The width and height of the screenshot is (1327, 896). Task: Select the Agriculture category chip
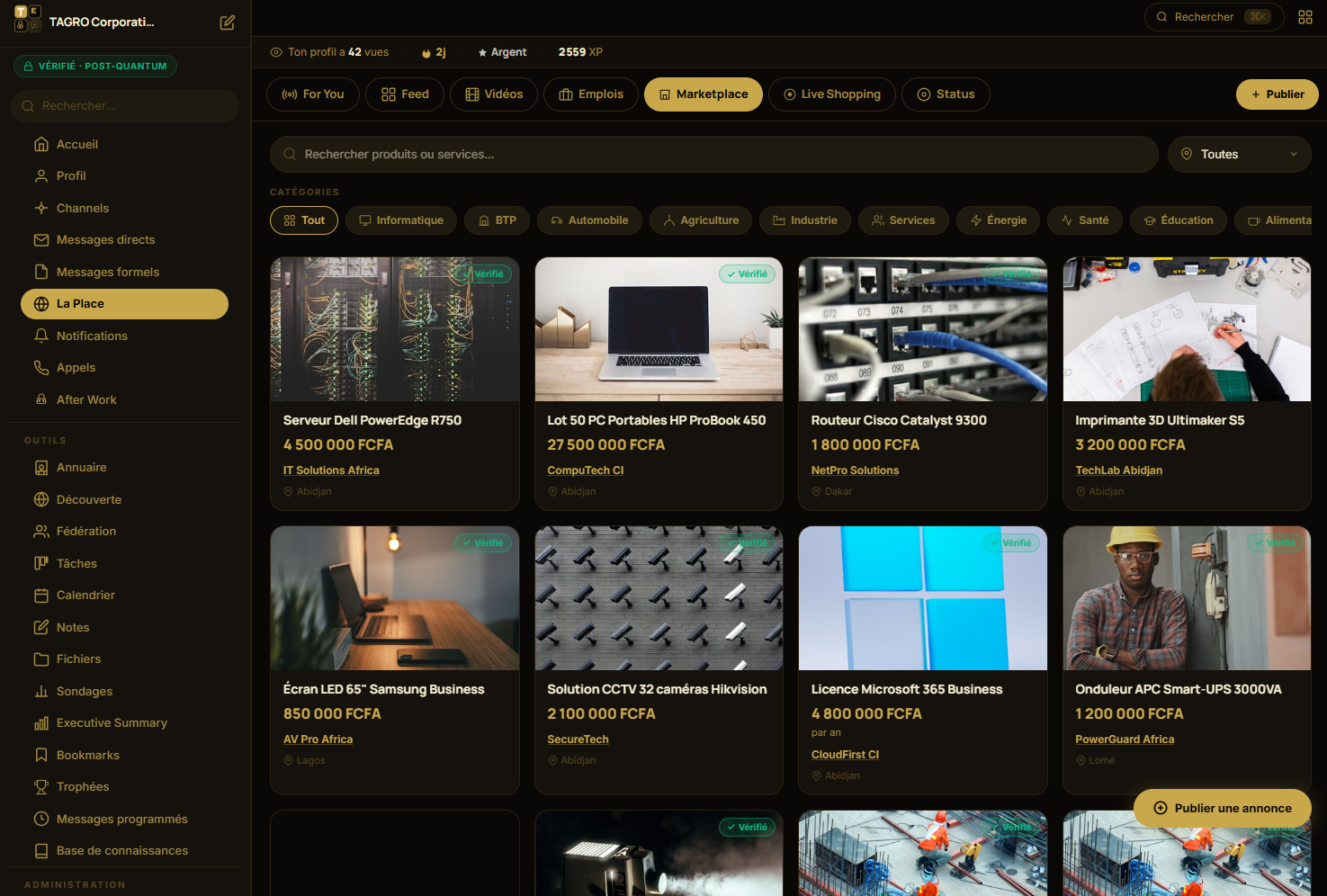point(701,220)
